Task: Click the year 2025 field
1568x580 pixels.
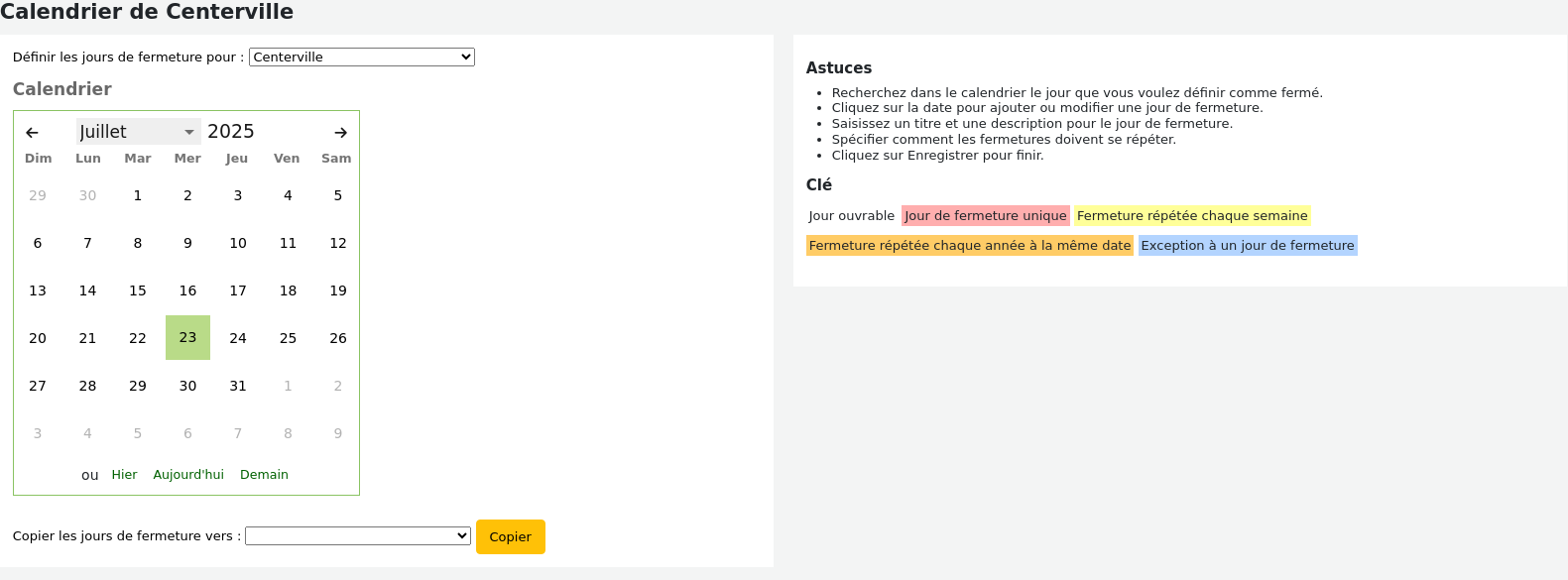Action: click(x=231, y=132)
